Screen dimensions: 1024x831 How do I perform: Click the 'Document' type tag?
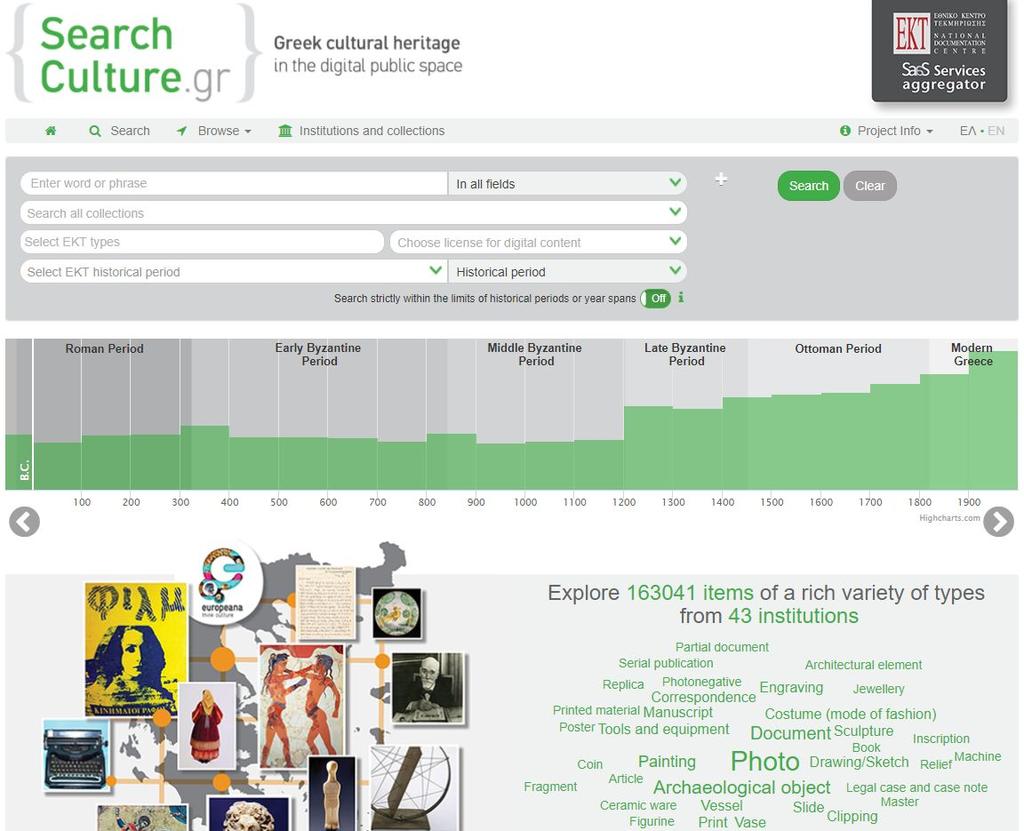[x=790, y=733]
